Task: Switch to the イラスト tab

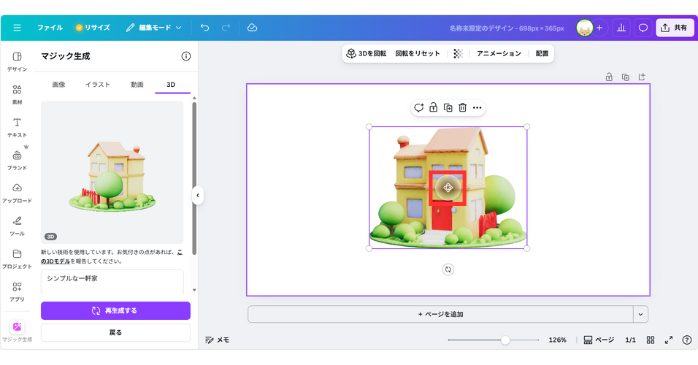Action: (x=97, y=85)
